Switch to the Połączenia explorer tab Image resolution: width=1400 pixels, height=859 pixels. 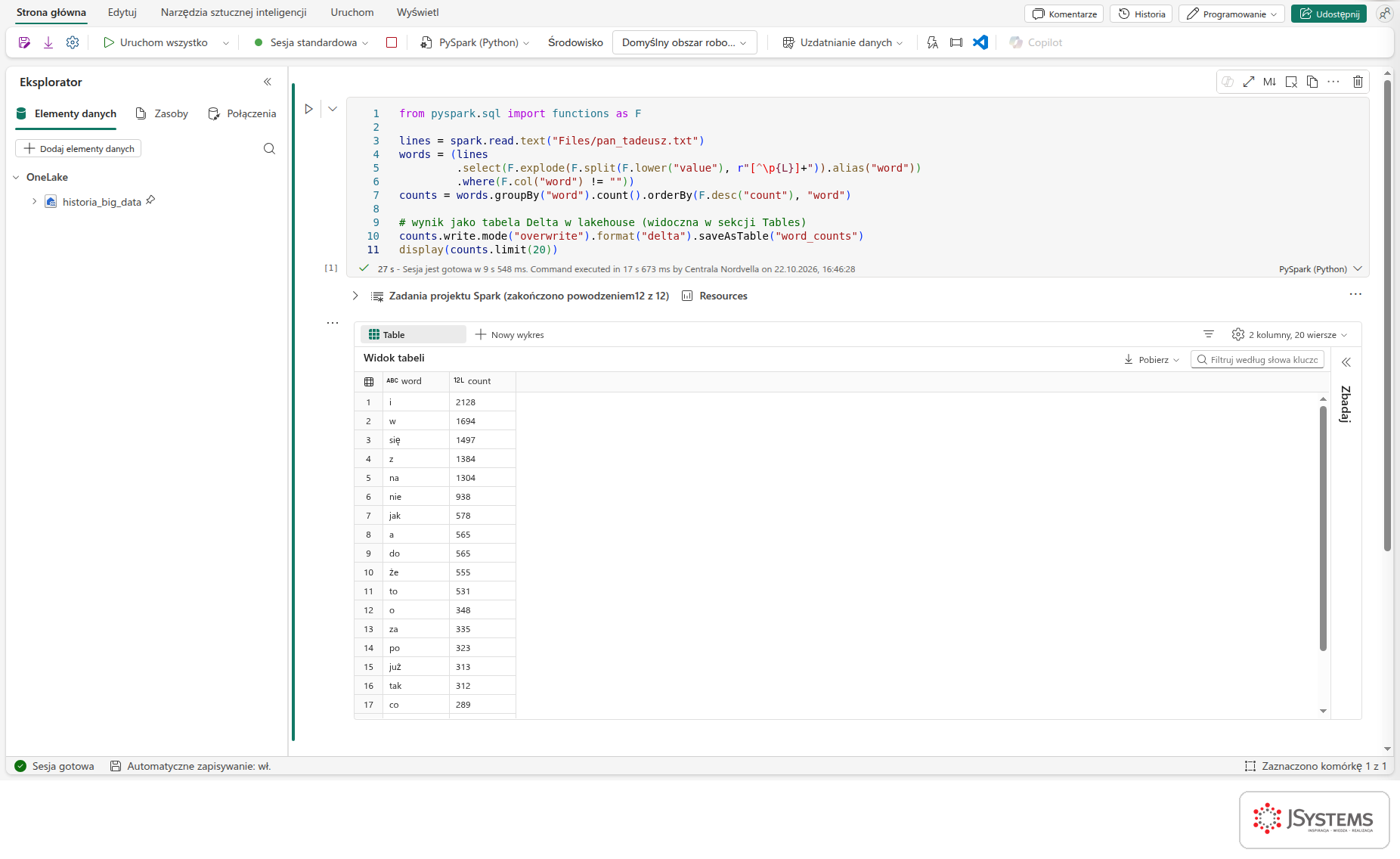[x=242, y=113]
